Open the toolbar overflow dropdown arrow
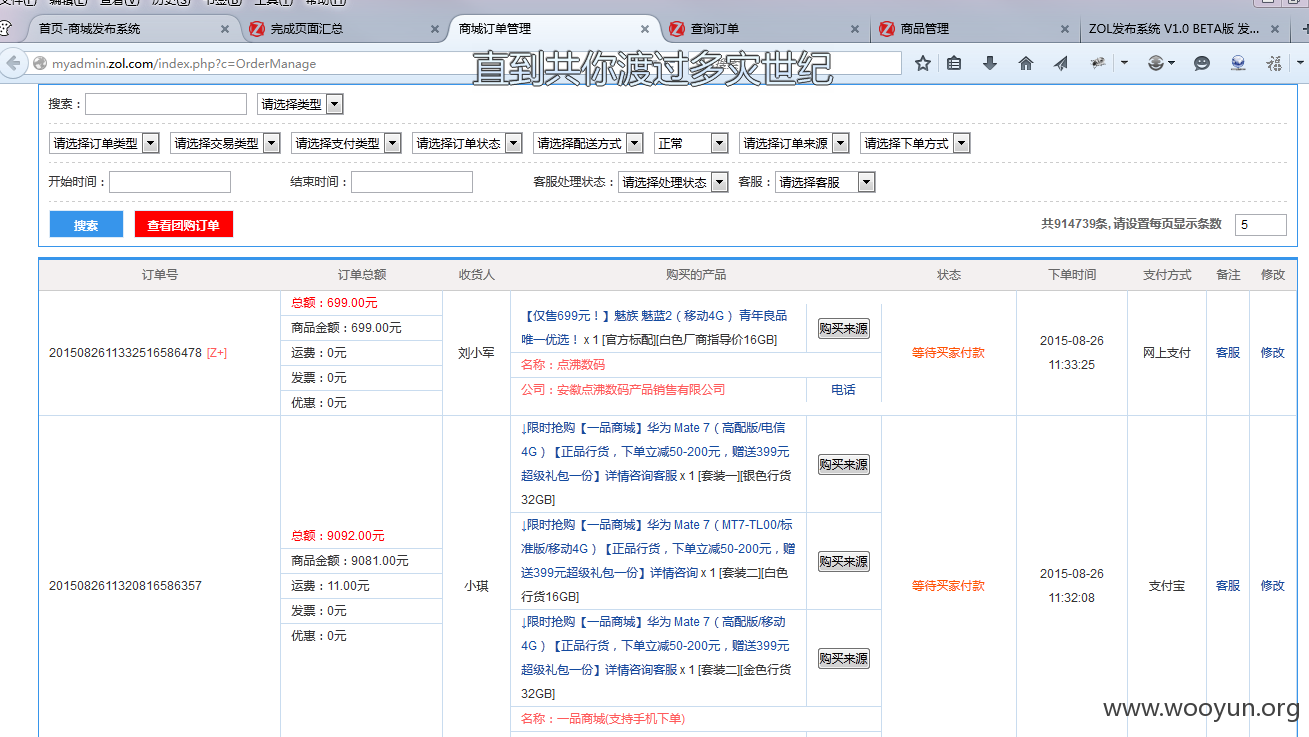This screenshot has width=1309, height=737. 1301,63
